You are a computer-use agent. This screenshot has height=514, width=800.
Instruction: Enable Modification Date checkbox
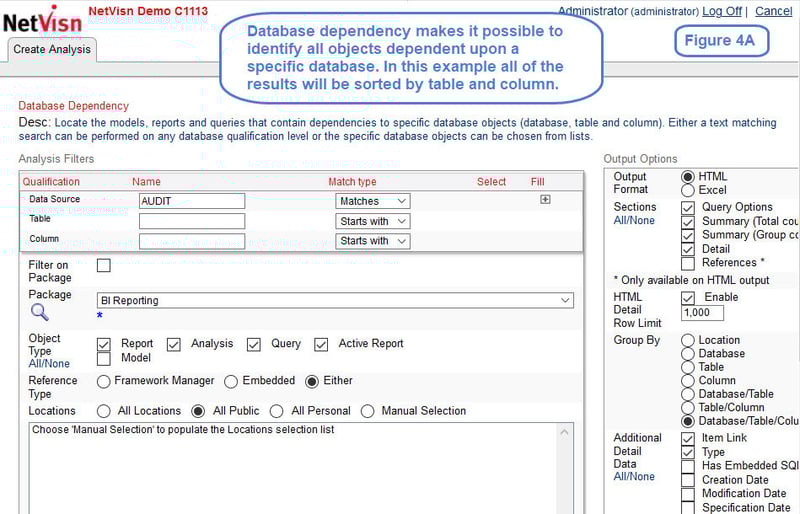pyautogui.click(x=688, y=494)
